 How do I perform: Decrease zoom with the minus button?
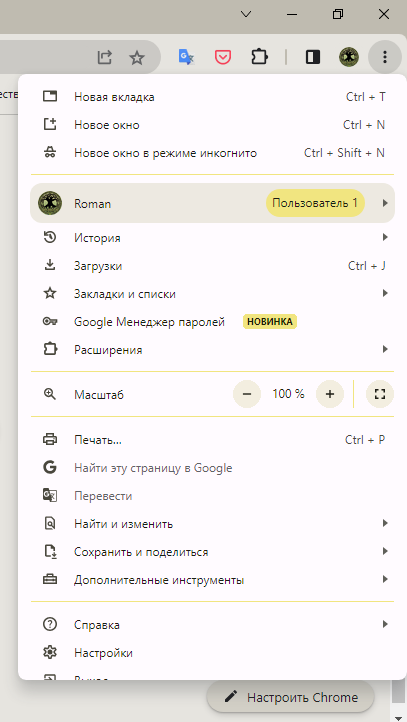coord(247,394)
